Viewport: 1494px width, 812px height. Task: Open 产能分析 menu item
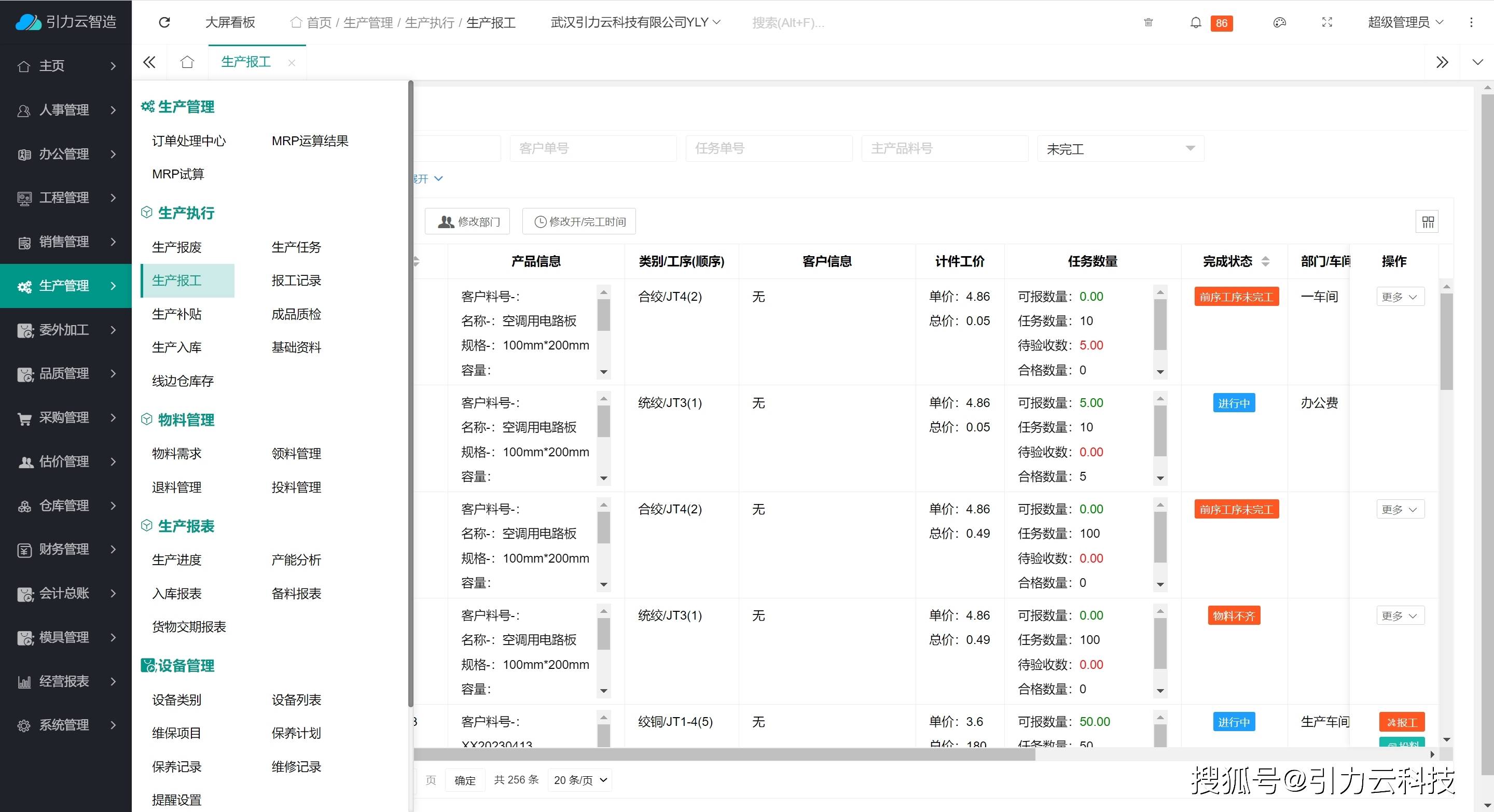pyautogui.click(x=296, y=560)
